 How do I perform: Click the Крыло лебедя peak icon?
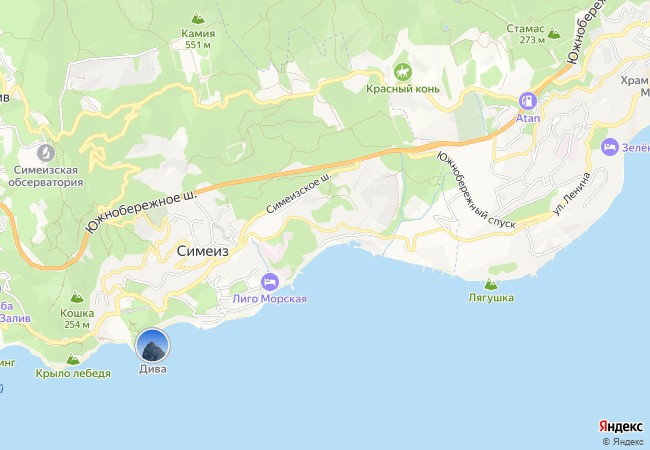tap(73, 359)
